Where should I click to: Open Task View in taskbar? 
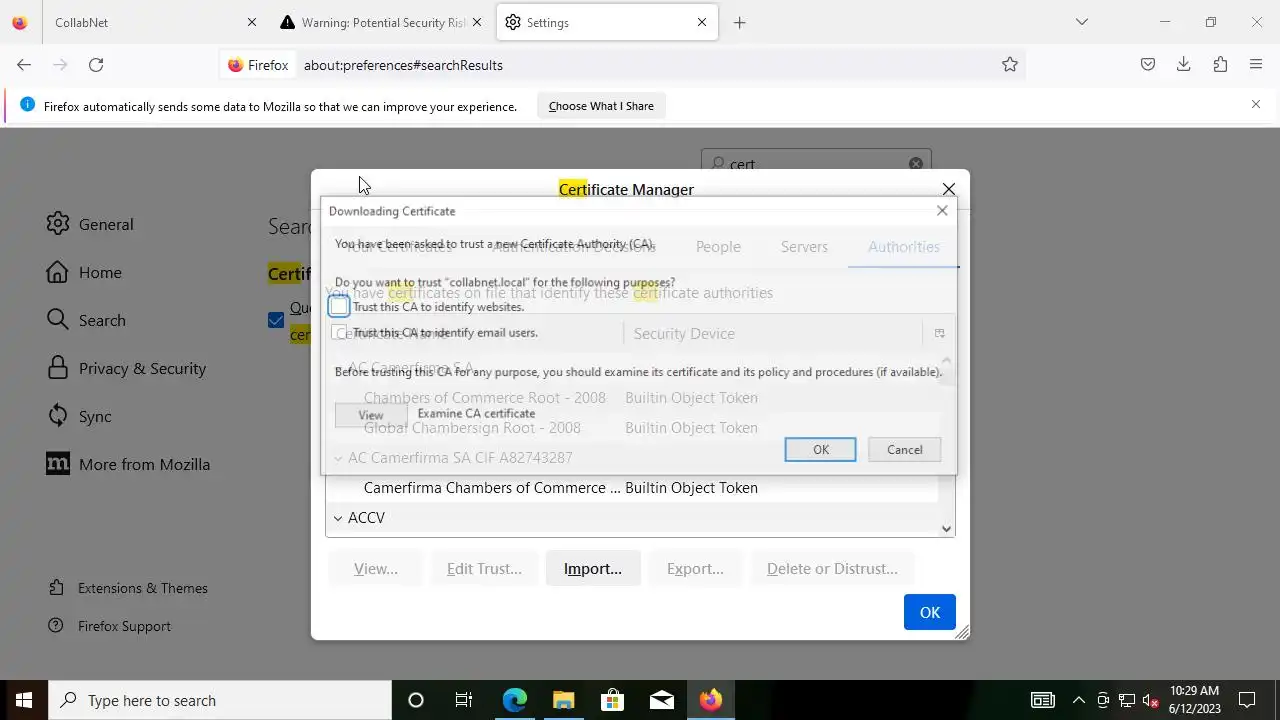pos(464,700)
